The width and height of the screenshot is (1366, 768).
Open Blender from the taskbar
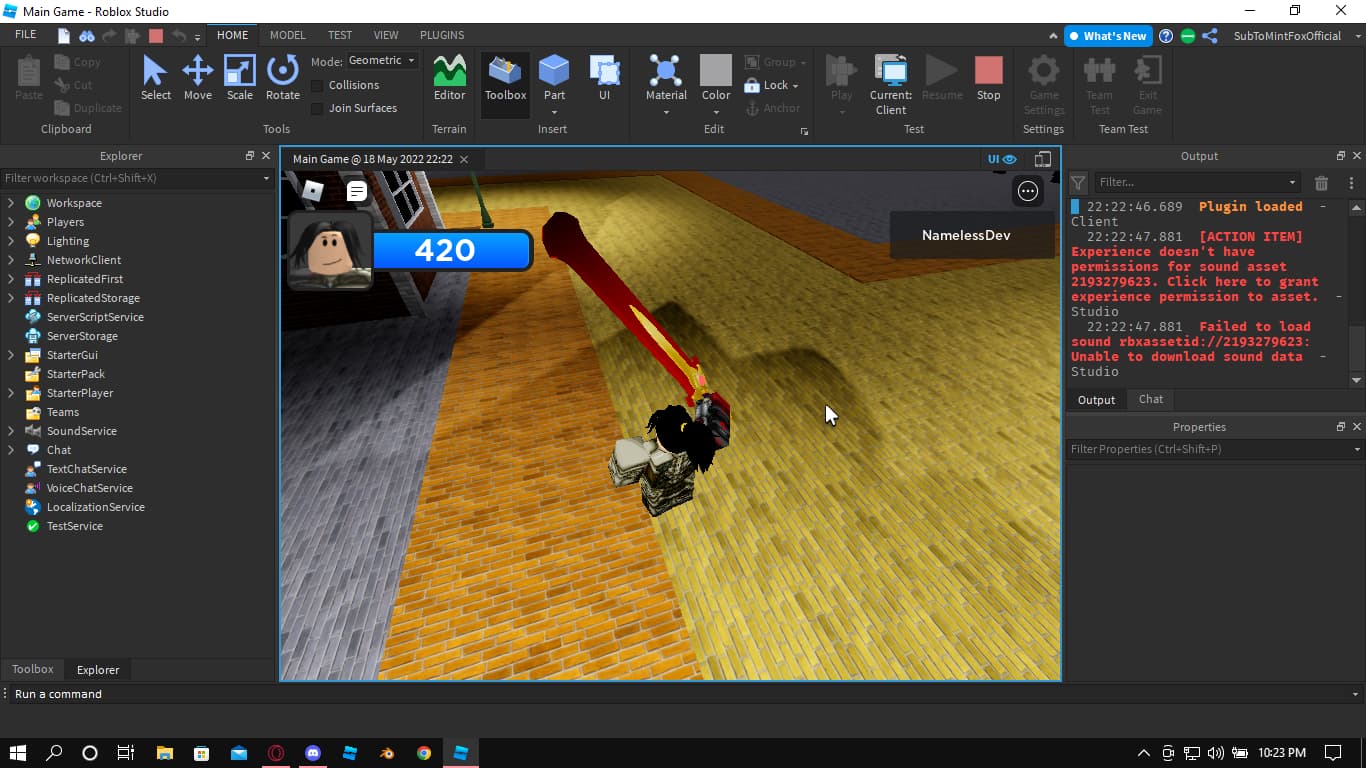click(x=387, y=753)
